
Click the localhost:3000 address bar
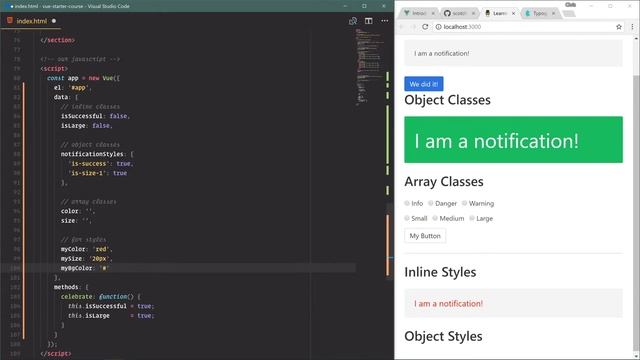[527, 27]
